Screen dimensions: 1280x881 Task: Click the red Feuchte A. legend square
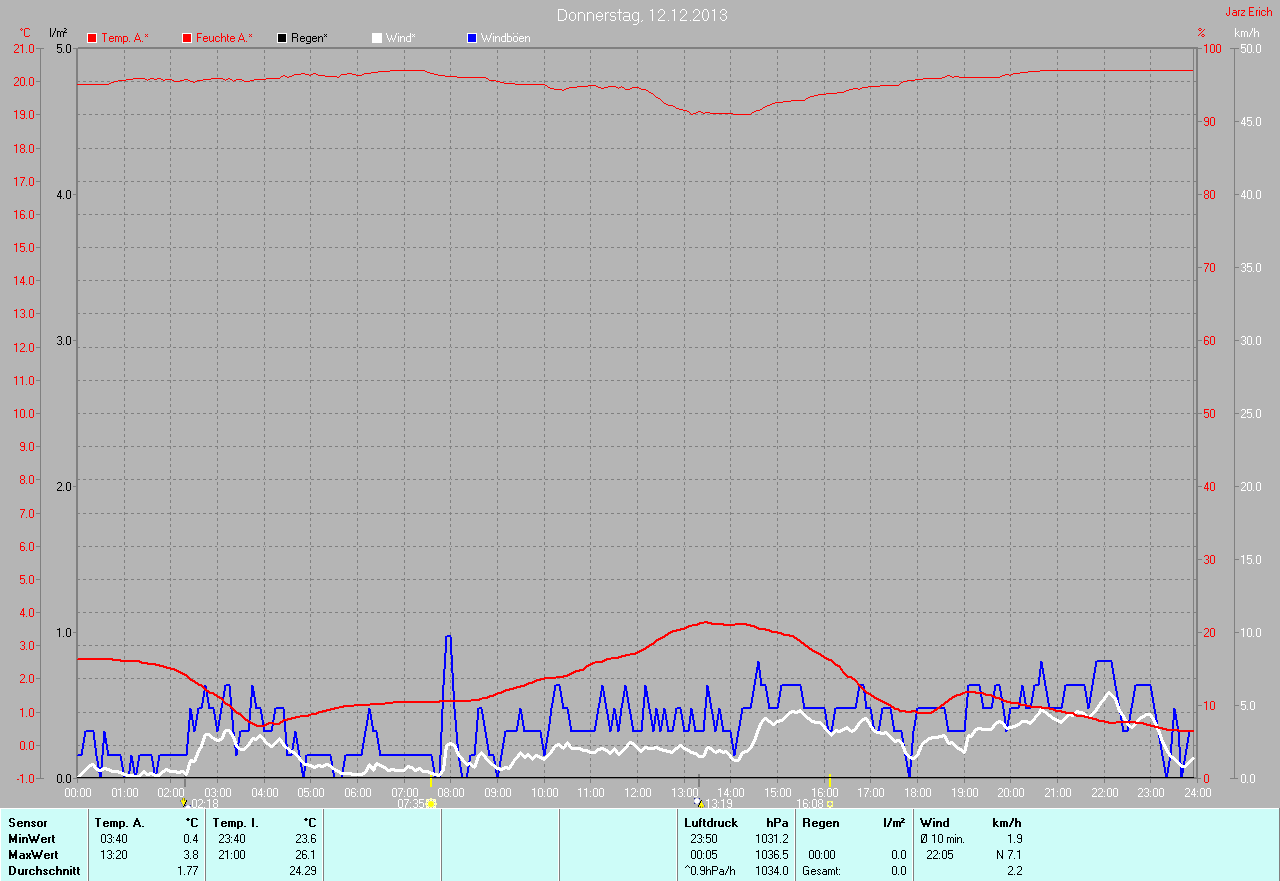187,38
